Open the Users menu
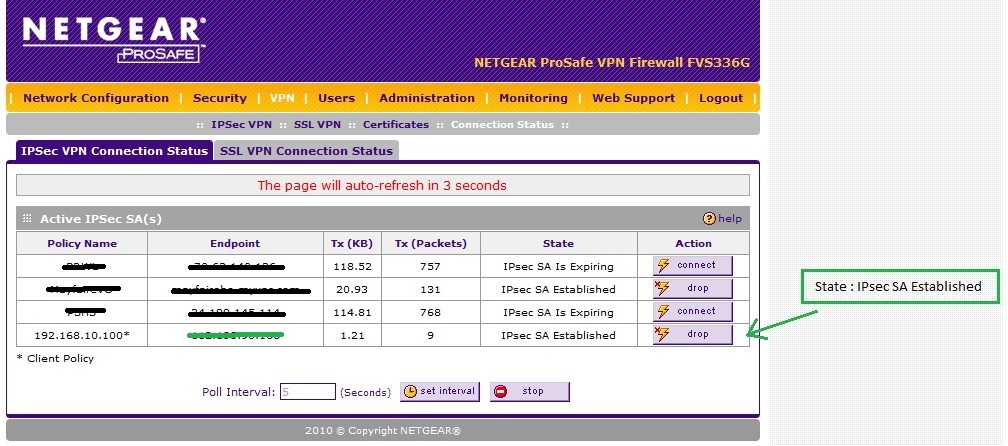1008x446 pixels. click(336, 98)
